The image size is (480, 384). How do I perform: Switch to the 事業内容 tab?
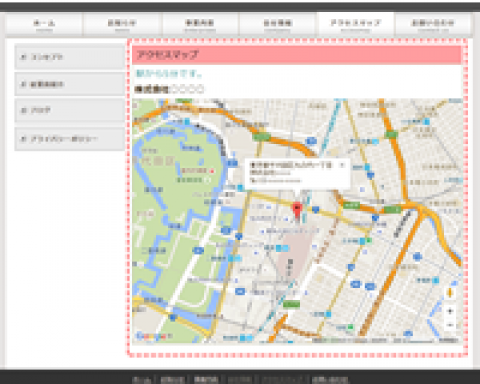point(200,24)
